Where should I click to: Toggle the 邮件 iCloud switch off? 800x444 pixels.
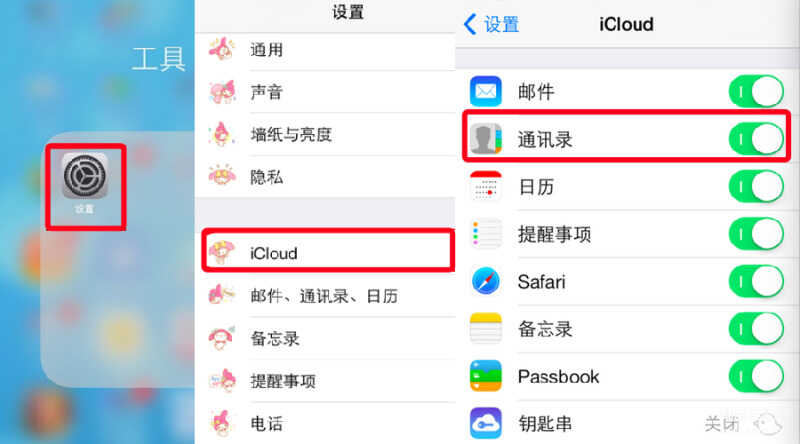(757, 91)
